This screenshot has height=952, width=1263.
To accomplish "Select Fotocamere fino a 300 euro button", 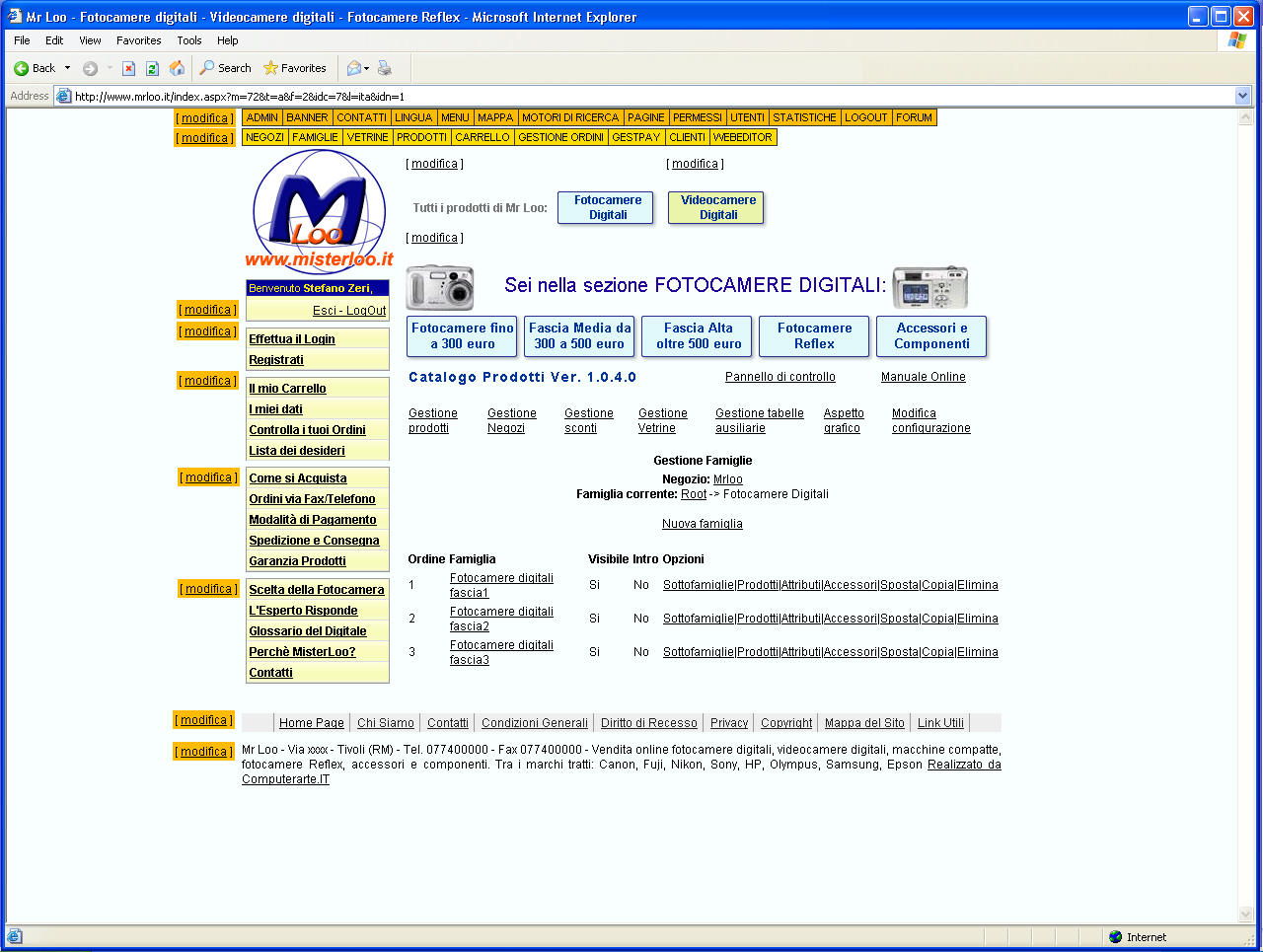I will tap(463, 336).
